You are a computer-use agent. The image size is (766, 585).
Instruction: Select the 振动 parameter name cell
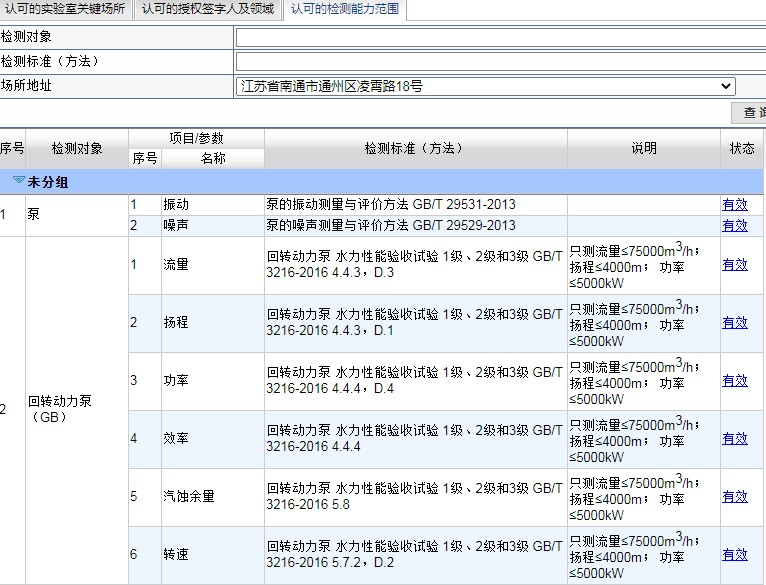point(213,204)
